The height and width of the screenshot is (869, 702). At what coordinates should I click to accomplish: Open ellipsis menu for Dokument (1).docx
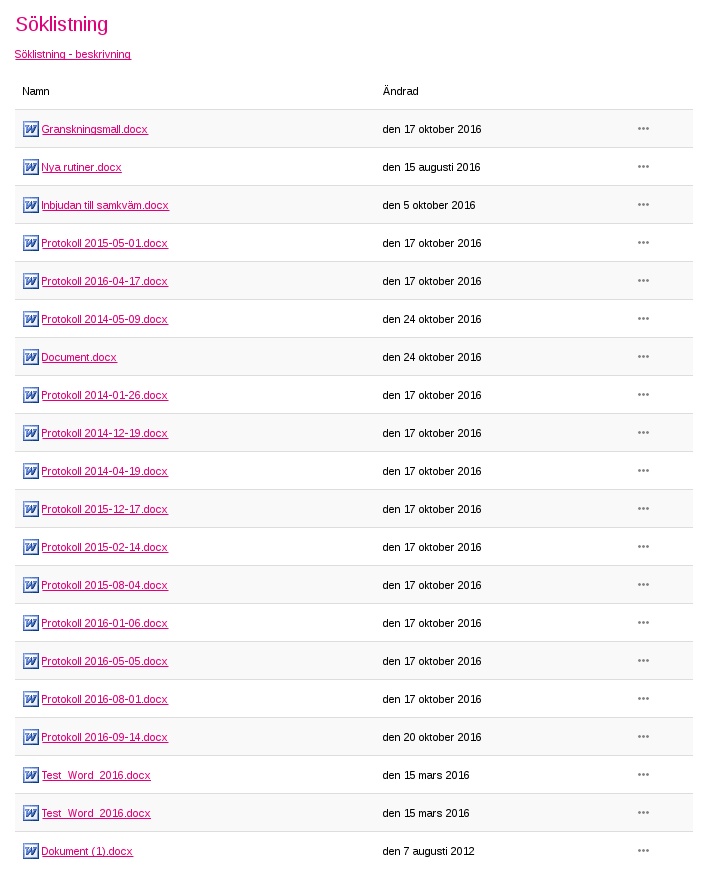[643, 850]
